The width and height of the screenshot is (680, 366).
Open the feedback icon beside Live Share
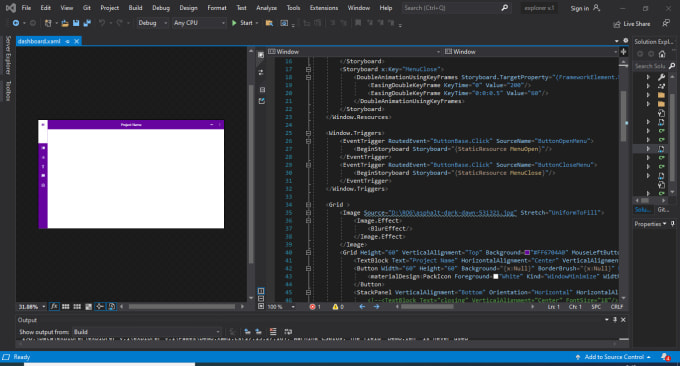(x=666, y=23)
